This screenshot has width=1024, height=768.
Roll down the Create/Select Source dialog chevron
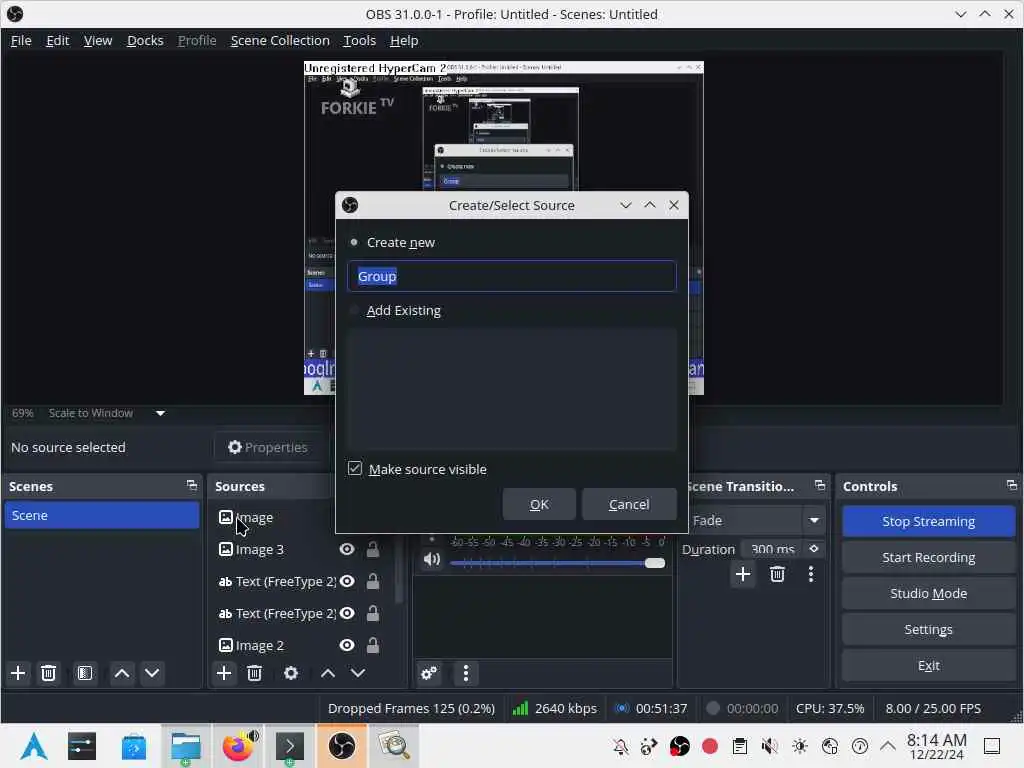pos(626,205)
